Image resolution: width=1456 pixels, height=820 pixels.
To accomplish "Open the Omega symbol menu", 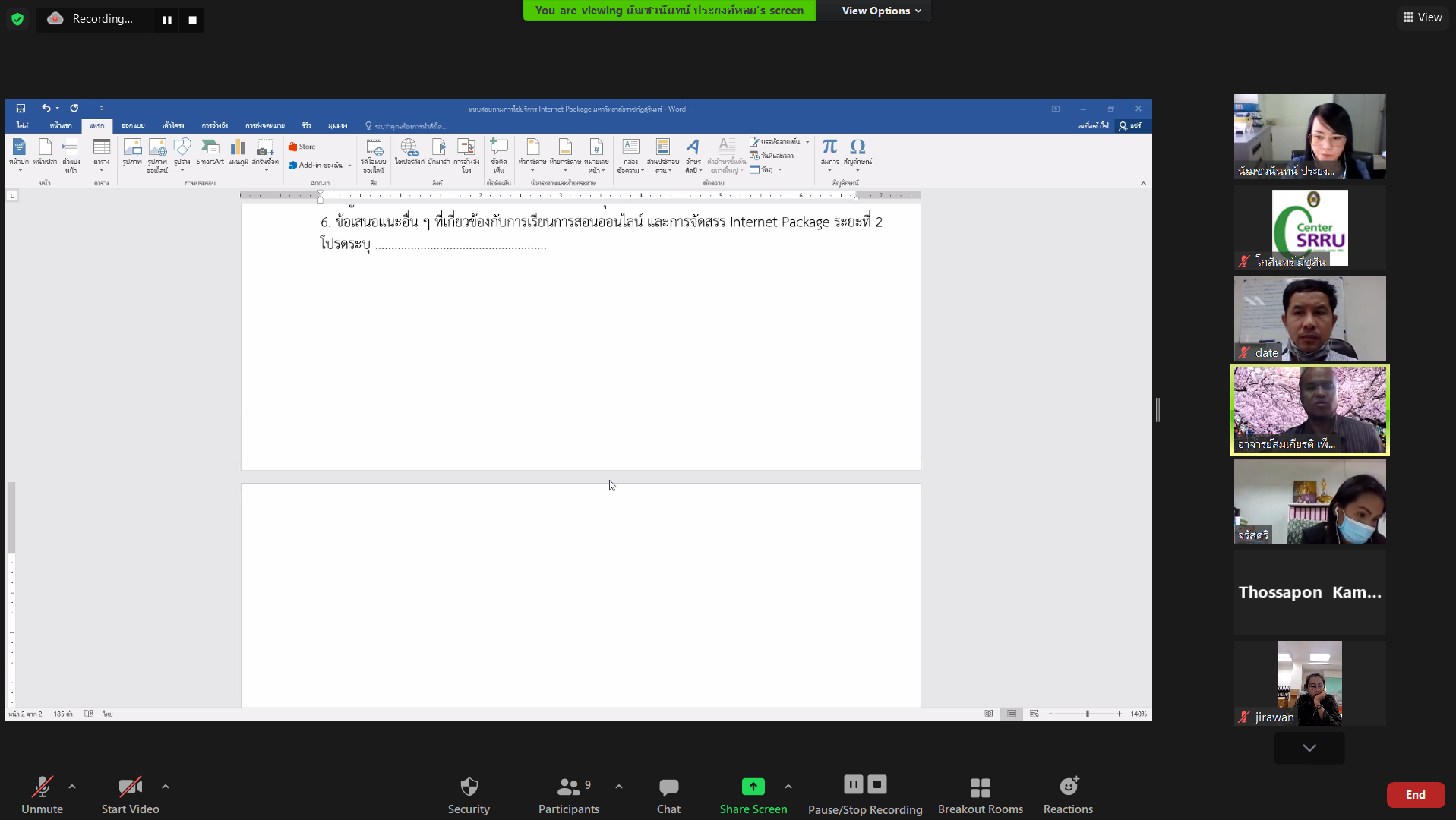I will 857,147.
